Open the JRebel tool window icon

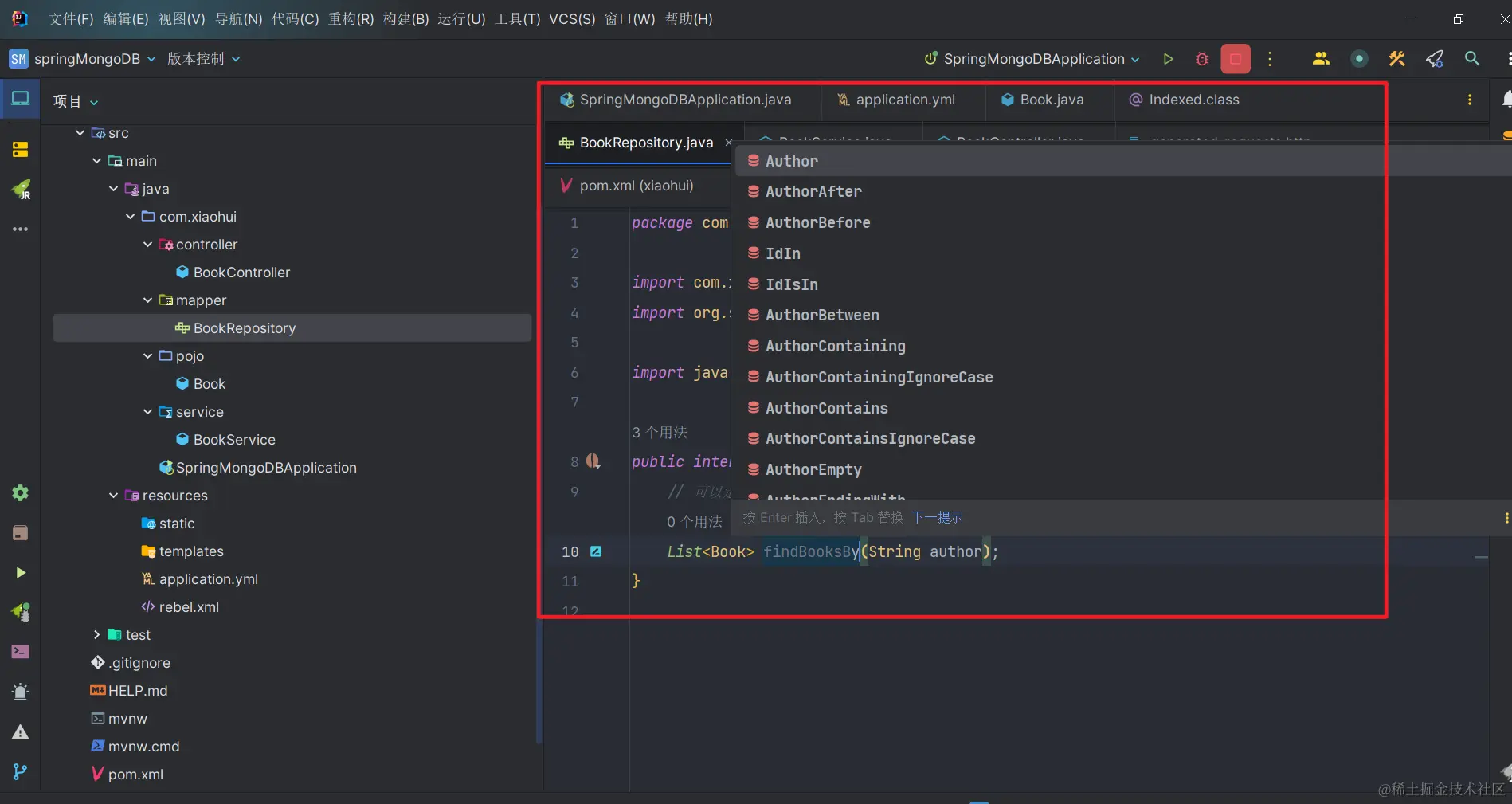point(20,190)
